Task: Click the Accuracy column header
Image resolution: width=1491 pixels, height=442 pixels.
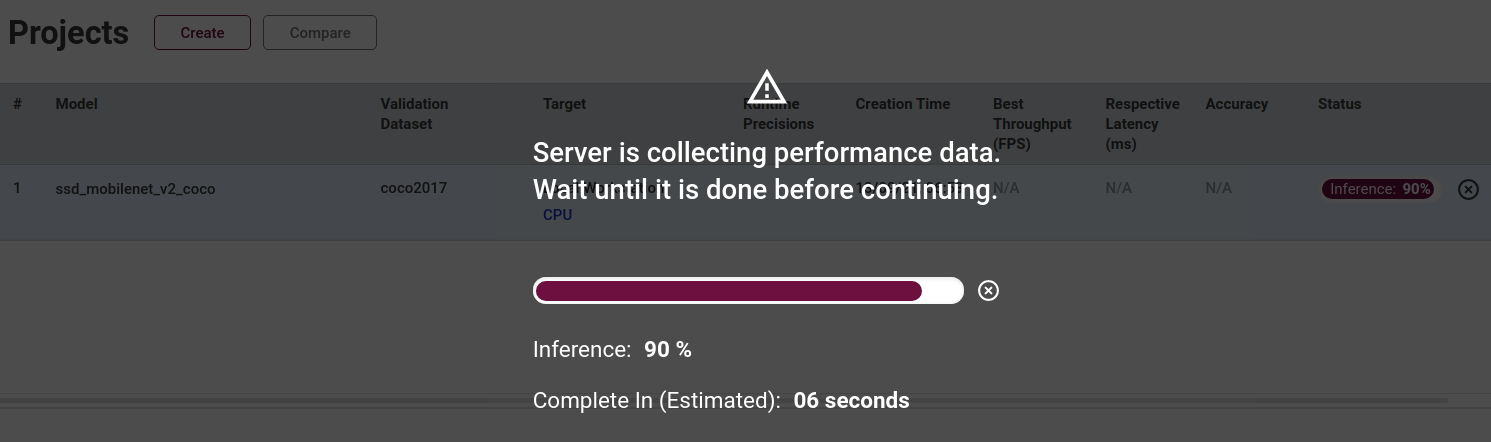Action: (x=1236, y=104)
